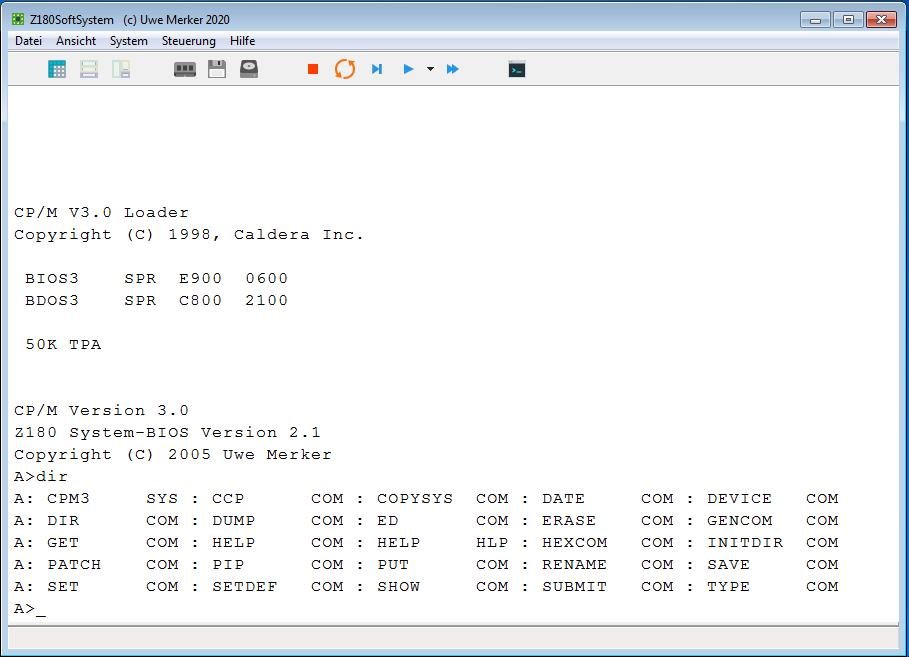Click the typed "A>dir" command line

coord(41,477)
